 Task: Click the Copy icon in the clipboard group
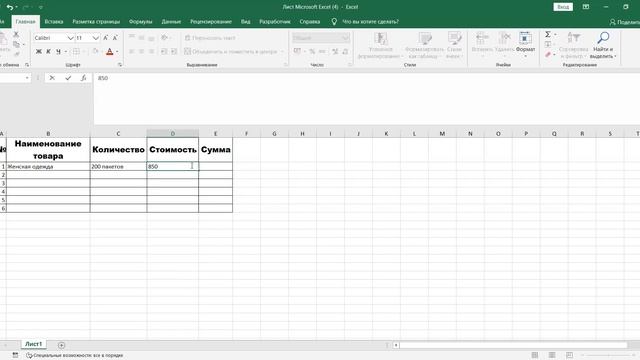(x=16, y=44)
